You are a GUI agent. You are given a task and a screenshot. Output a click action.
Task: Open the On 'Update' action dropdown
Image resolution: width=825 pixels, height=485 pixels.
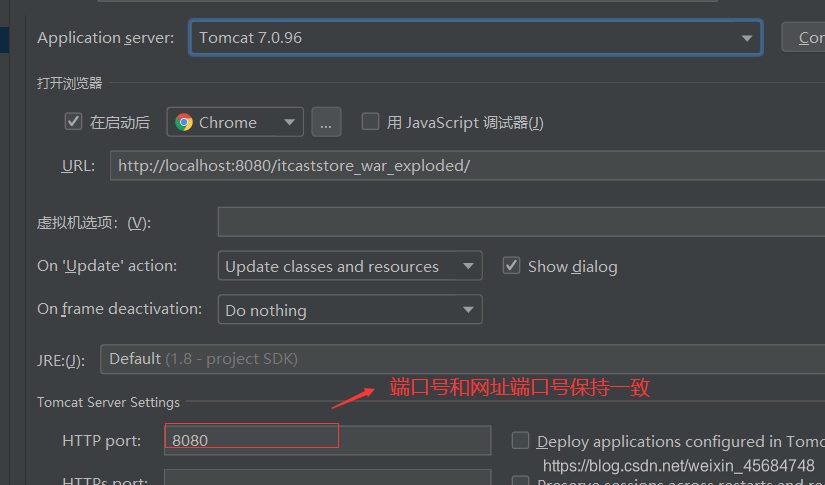point(350,266)
